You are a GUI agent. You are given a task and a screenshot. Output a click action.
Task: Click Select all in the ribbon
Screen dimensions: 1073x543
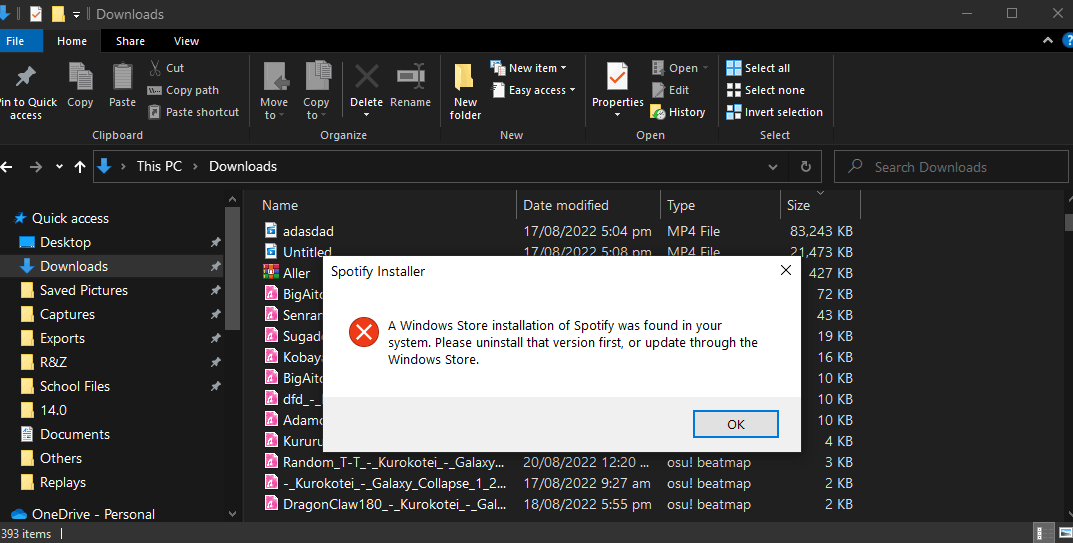[x=758, y=68]
